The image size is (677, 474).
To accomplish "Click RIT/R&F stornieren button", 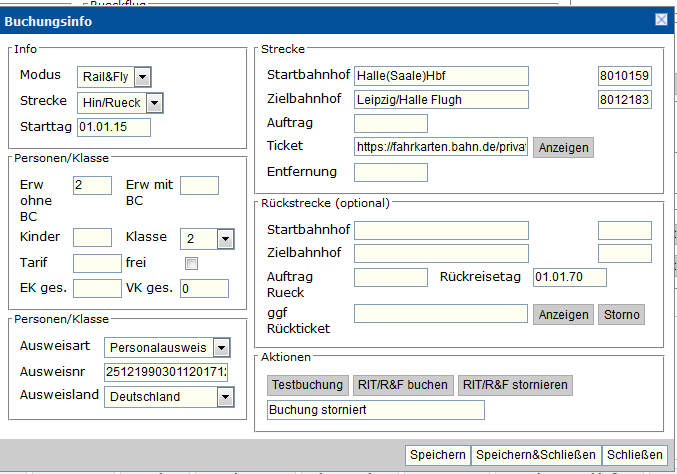I will point(516,385).
